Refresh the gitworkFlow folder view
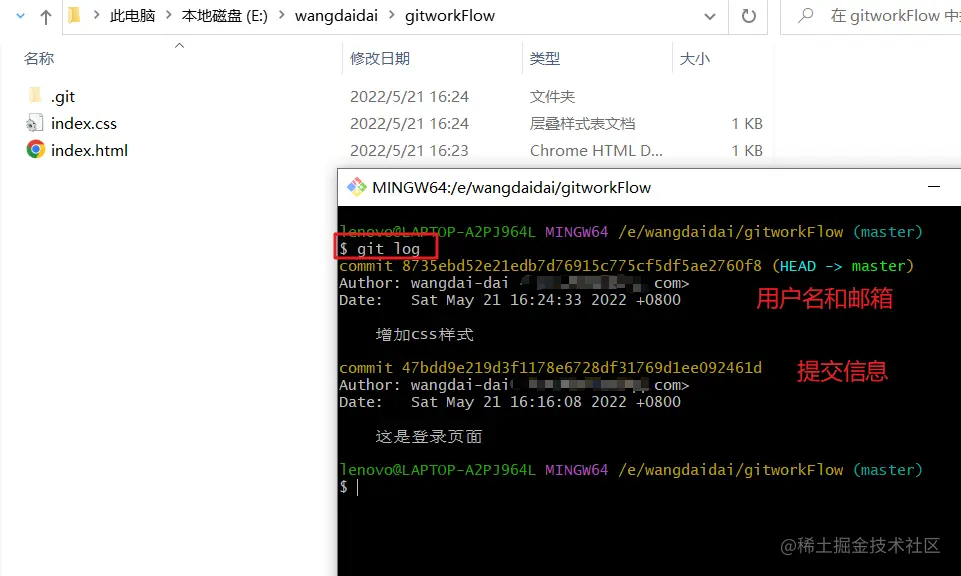 748,16
